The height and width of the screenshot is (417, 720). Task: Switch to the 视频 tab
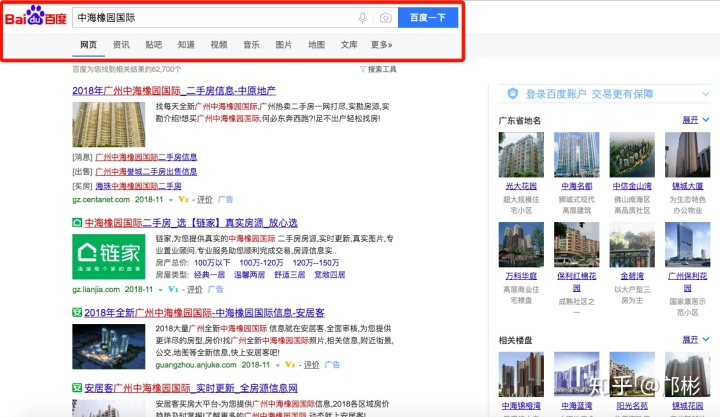(219, 45)
